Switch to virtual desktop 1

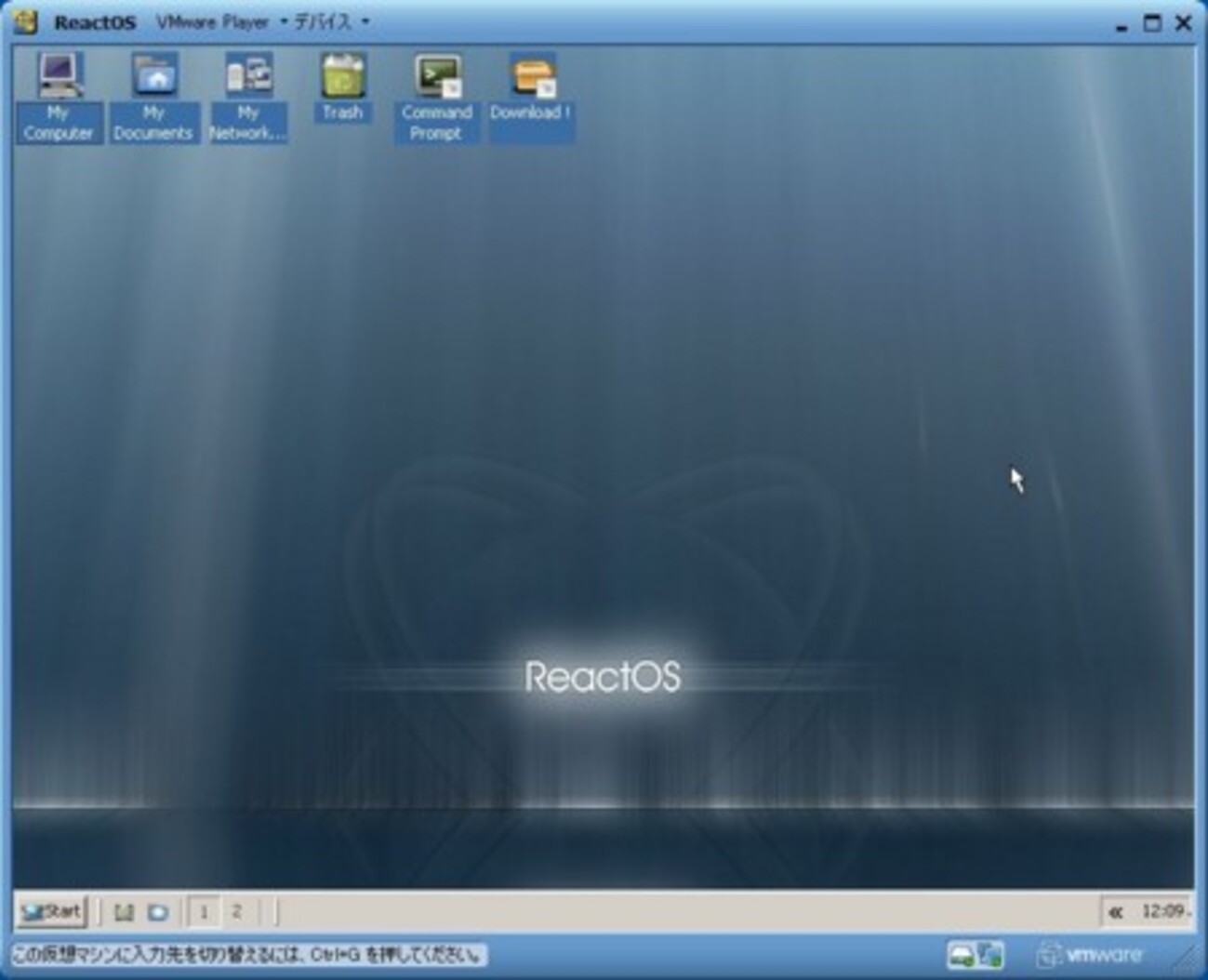204,912
